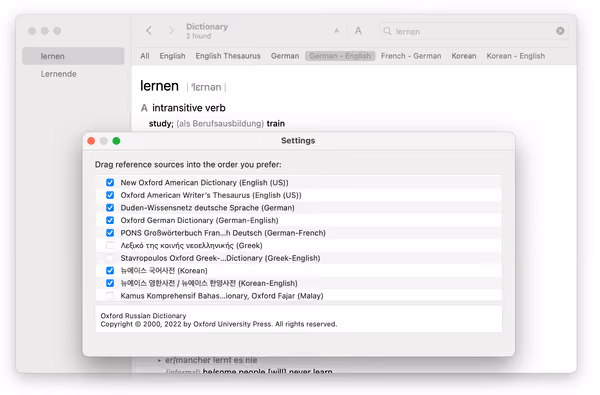Go forward with the right chevron
This screenshot has height=395, width=600.
[x=171, y=31]
